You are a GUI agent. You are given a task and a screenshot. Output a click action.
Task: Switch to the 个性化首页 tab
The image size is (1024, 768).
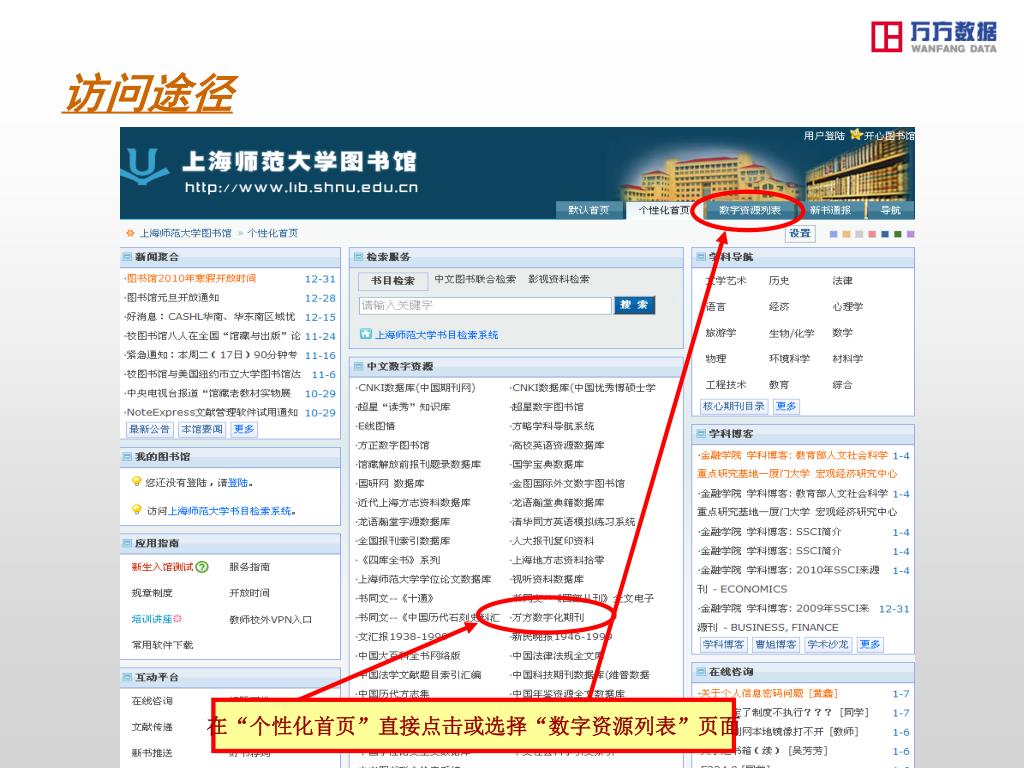663,210
